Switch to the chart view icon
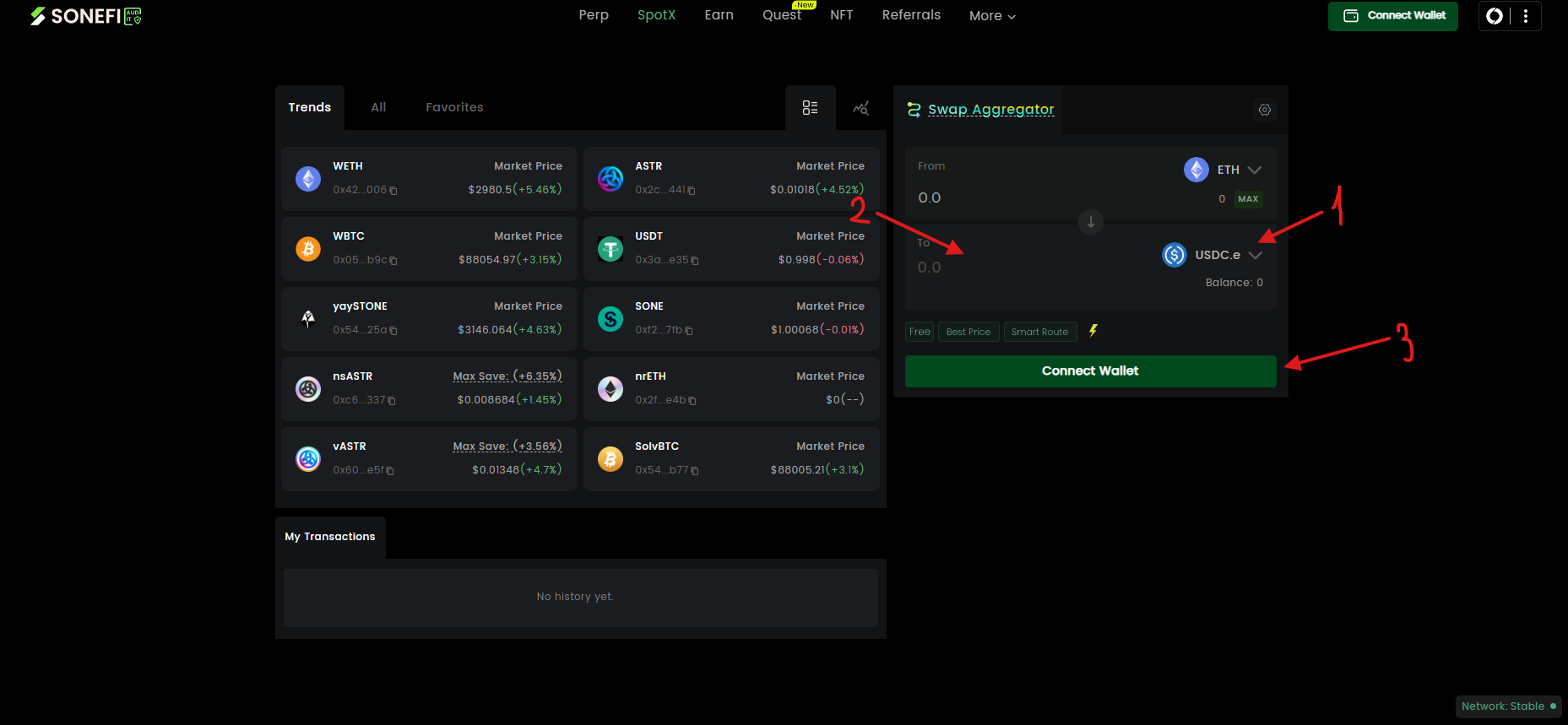The image size is (1568, 725). tap(860, 108)
